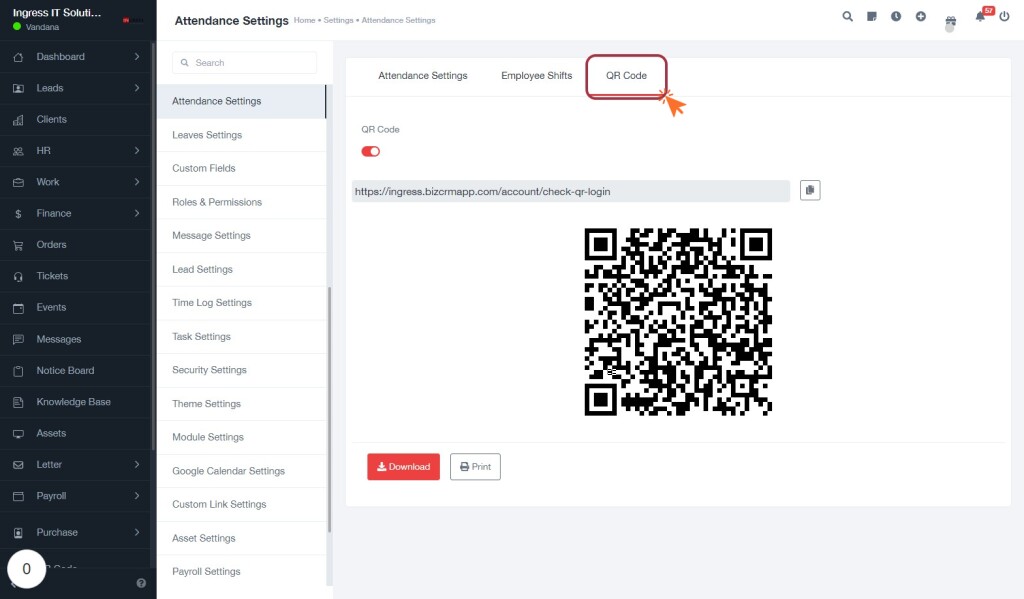Select the QR Code tab

[626, 76]
